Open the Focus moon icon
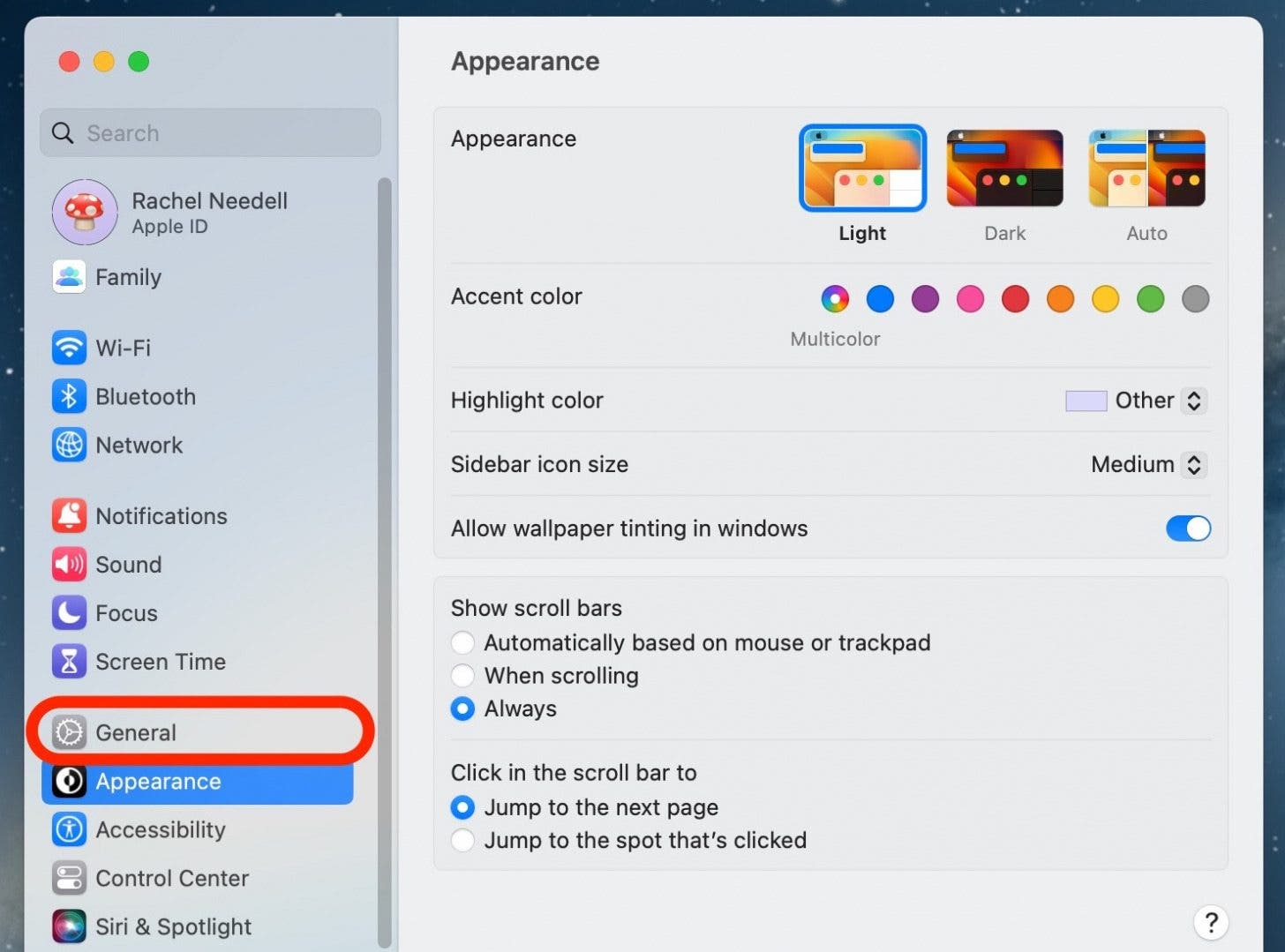 click(x=69, y=612)
